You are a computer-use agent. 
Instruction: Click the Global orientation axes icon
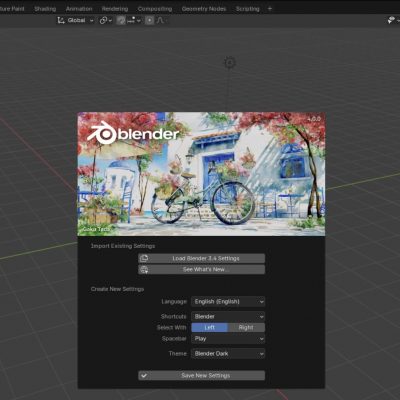(x=61, y=20)
